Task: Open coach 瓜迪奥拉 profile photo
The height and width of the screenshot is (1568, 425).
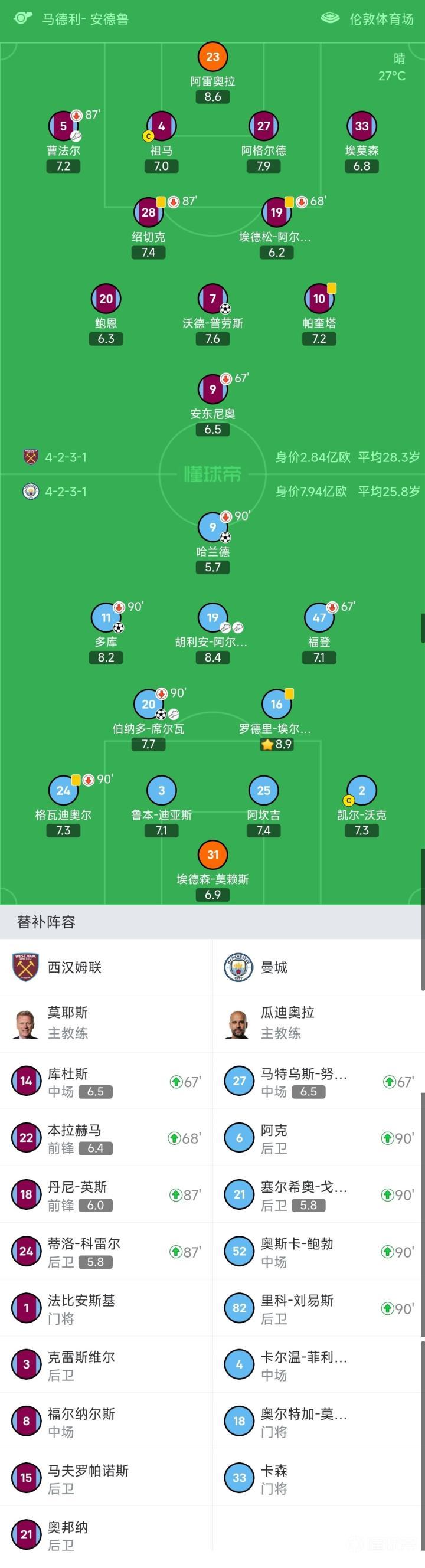Action: click(238, 1023)
